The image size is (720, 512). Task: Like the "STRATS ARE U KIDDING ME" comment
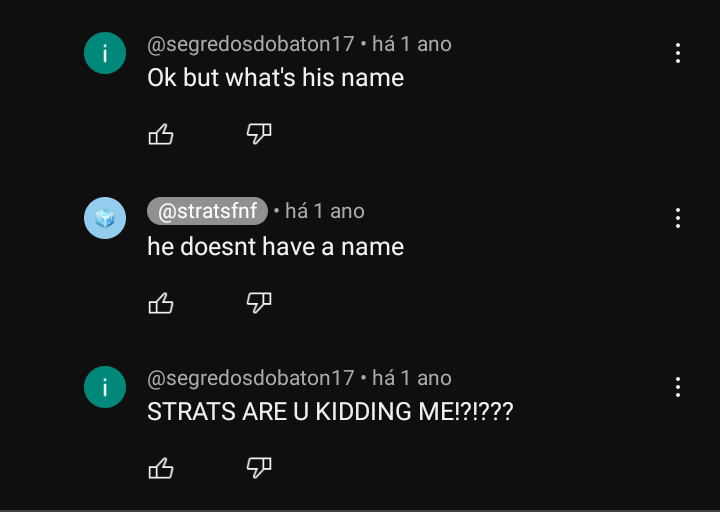(161, 467)
